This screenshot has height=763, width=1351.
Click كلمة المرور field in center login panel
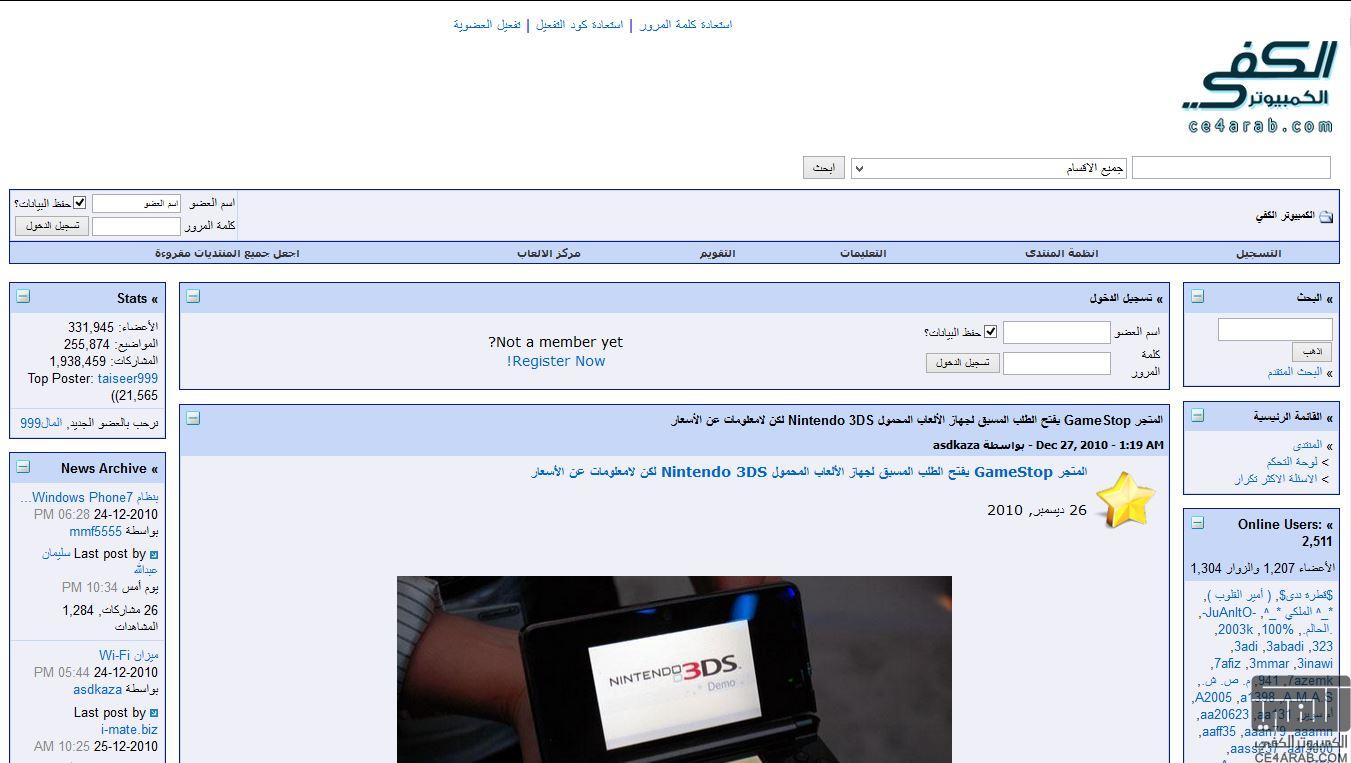click(1056, 363)
